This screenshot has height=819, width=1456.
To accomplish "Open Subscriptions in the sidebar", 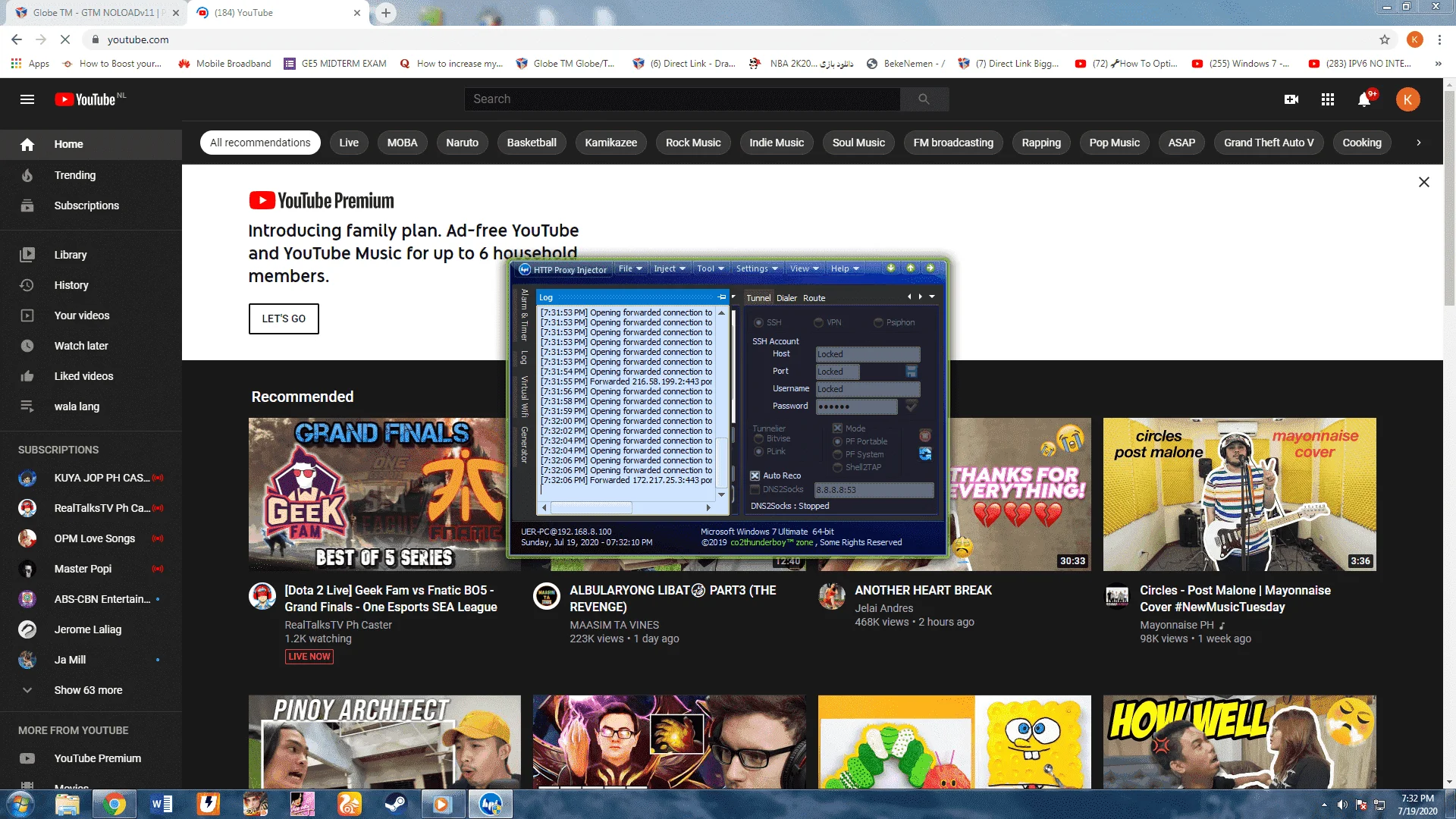I will click(x=91, y=206).
